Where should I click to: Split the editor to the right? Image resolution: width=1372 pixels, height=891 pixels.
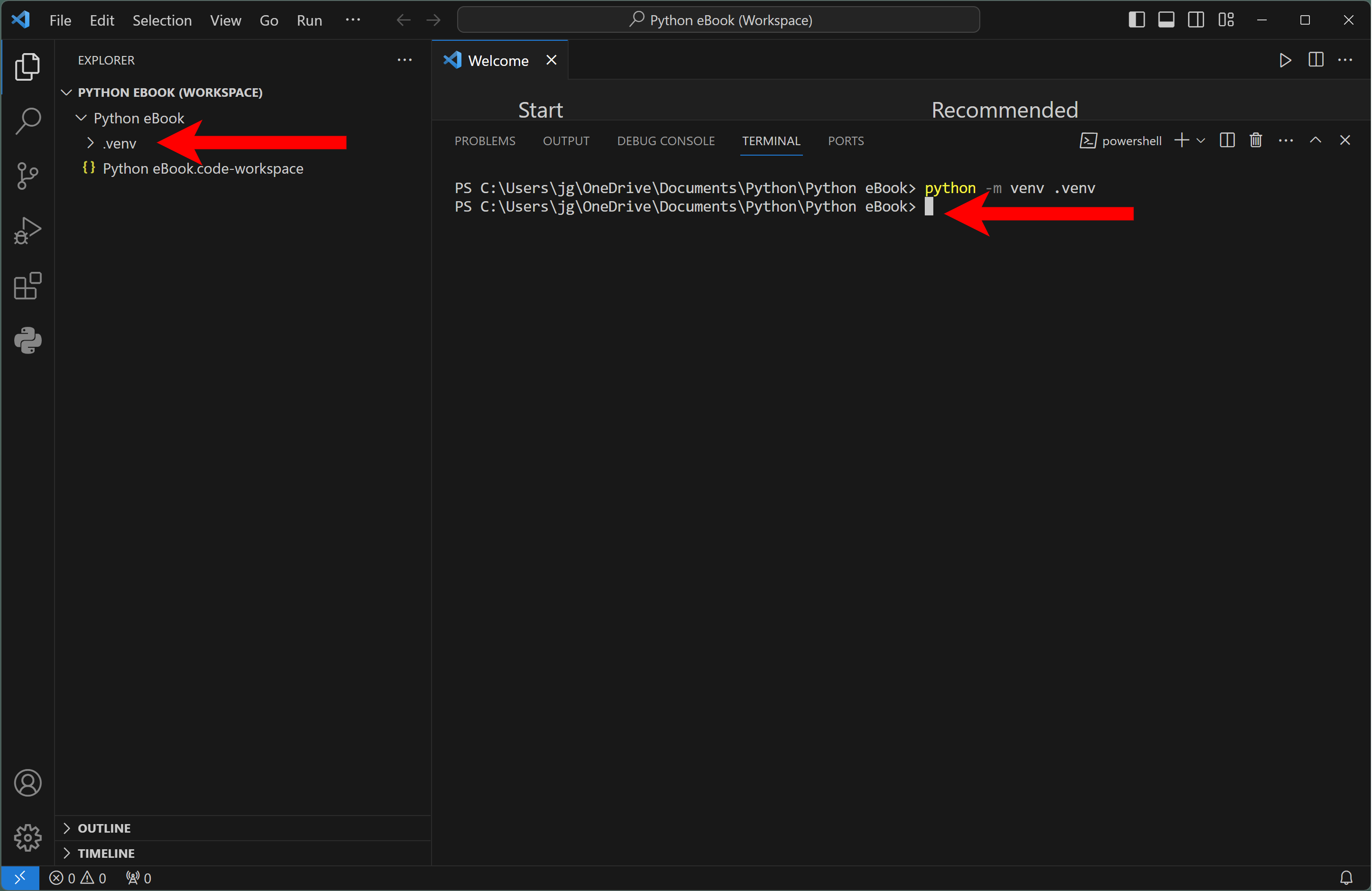pyautogui.click(x=1316, y=60)
